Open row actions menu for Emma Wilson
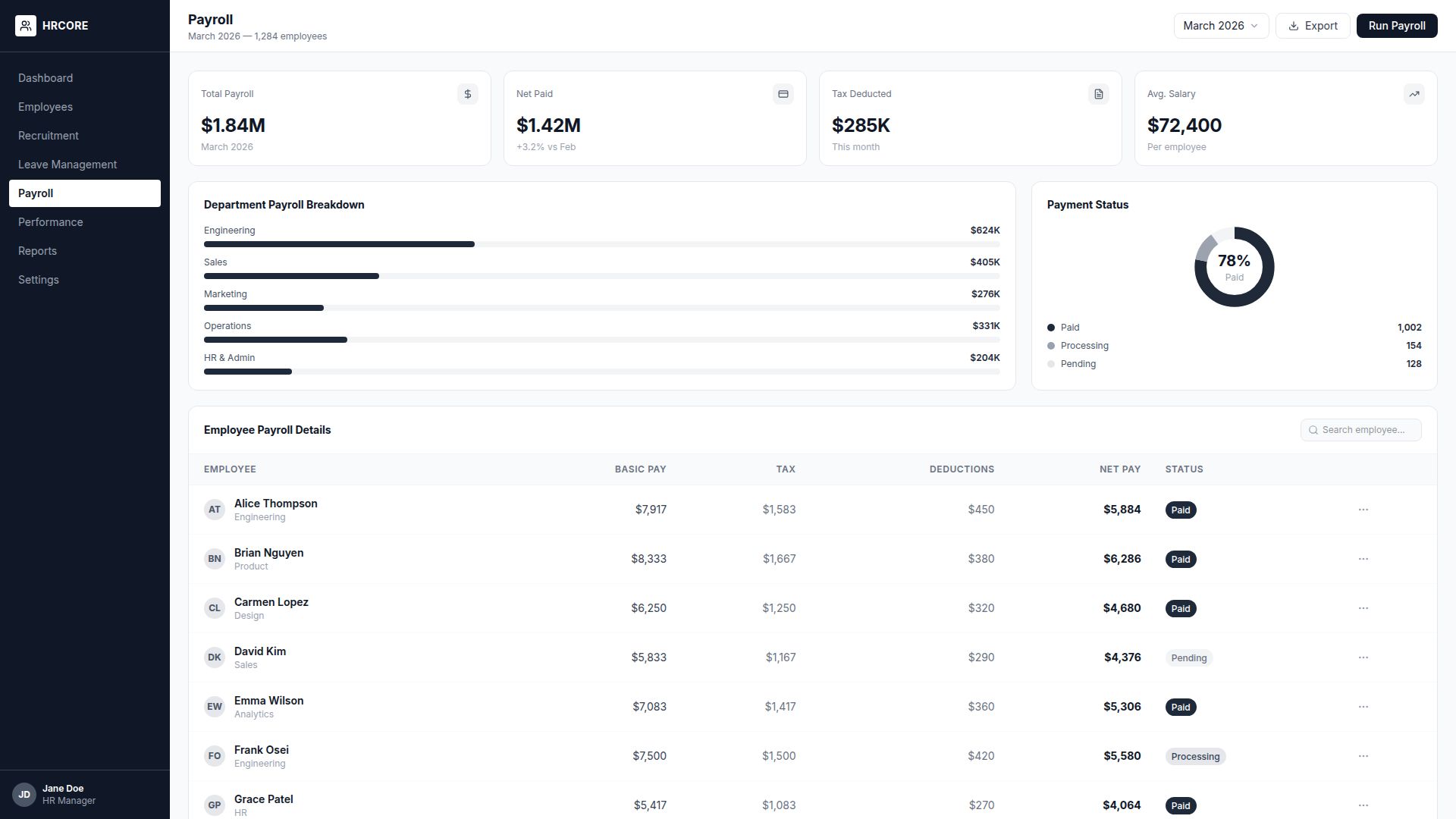 pos(1363,707)
